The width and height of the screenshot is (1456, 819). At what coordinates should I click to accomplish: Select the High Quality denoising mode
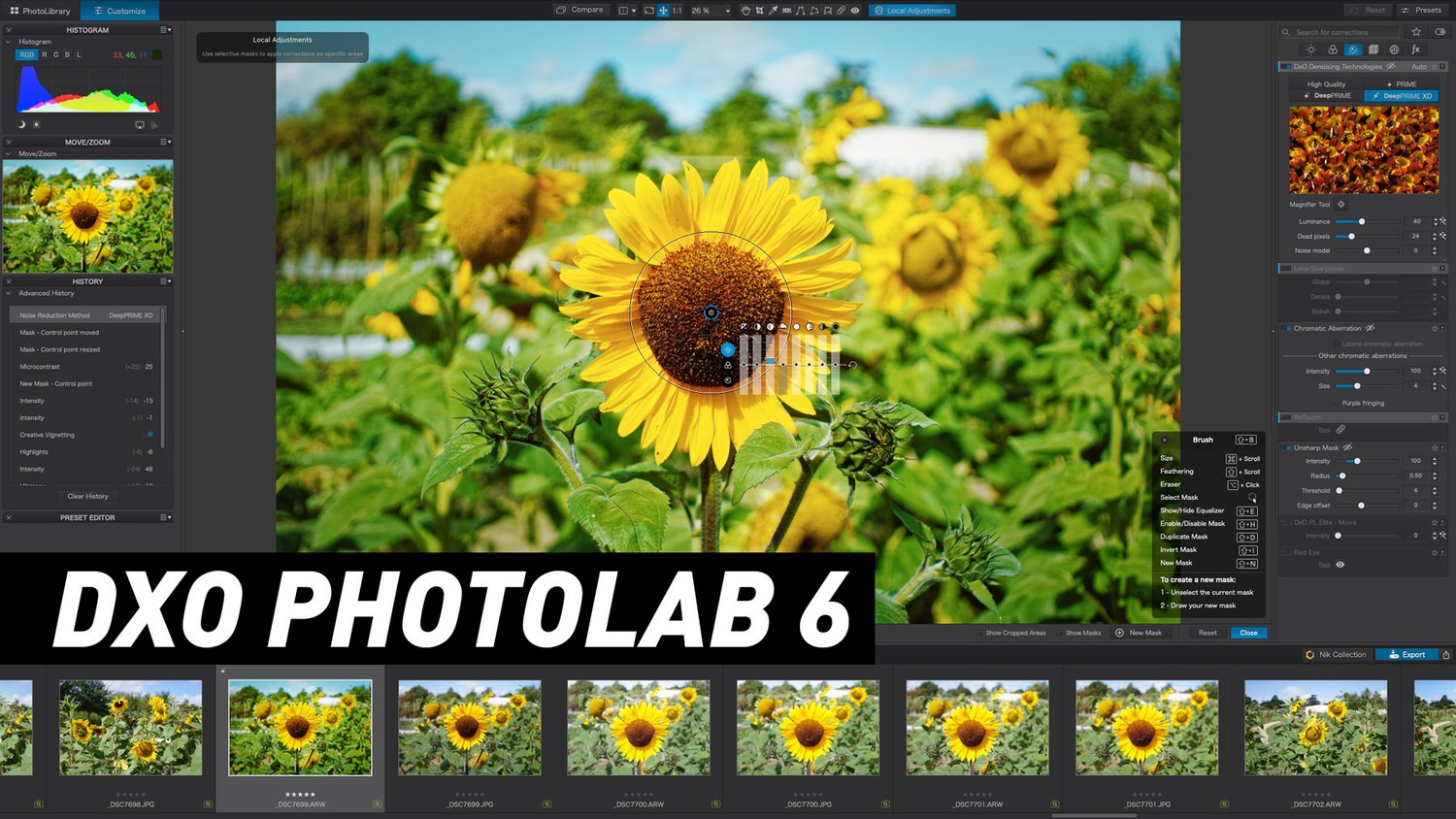pos(1326,84)
